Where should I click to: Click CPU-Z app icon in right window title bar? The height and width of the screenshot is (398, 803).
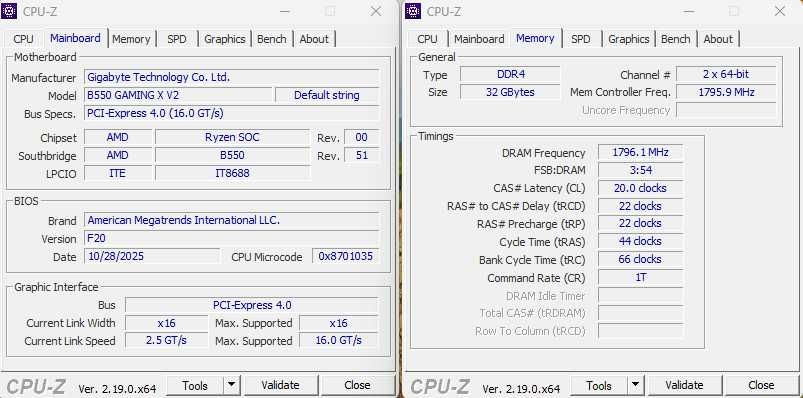pos(413,11)
